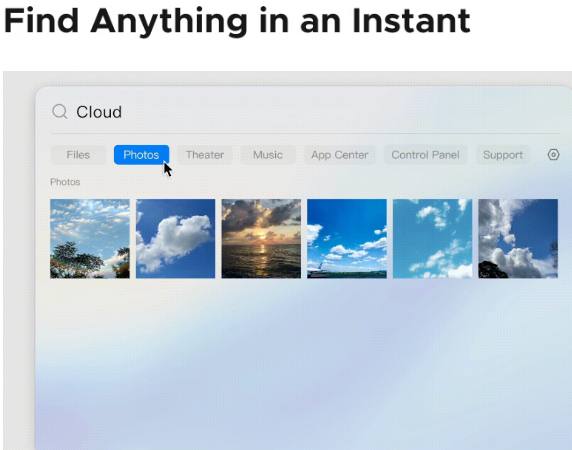Show Support search results
572x450 pixels.
pos(503,155)
